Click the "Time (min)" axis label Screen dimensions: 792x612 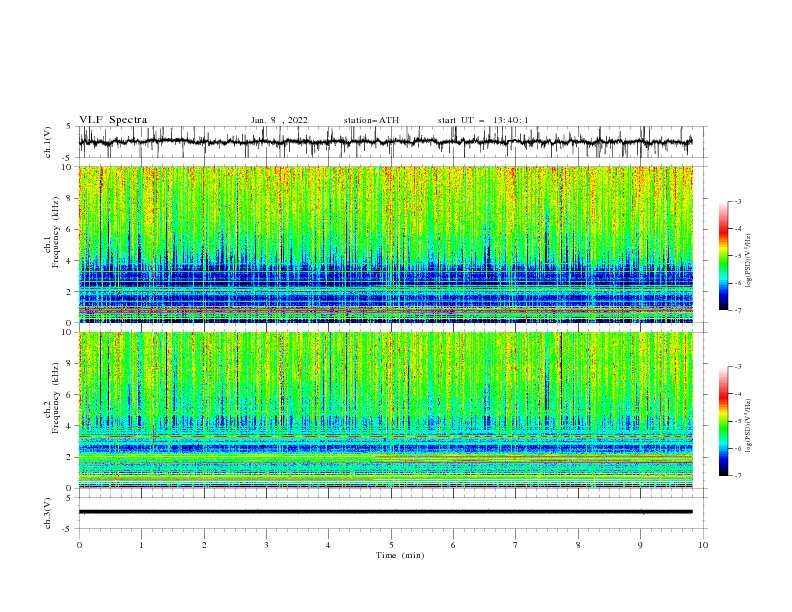point(400,555)
